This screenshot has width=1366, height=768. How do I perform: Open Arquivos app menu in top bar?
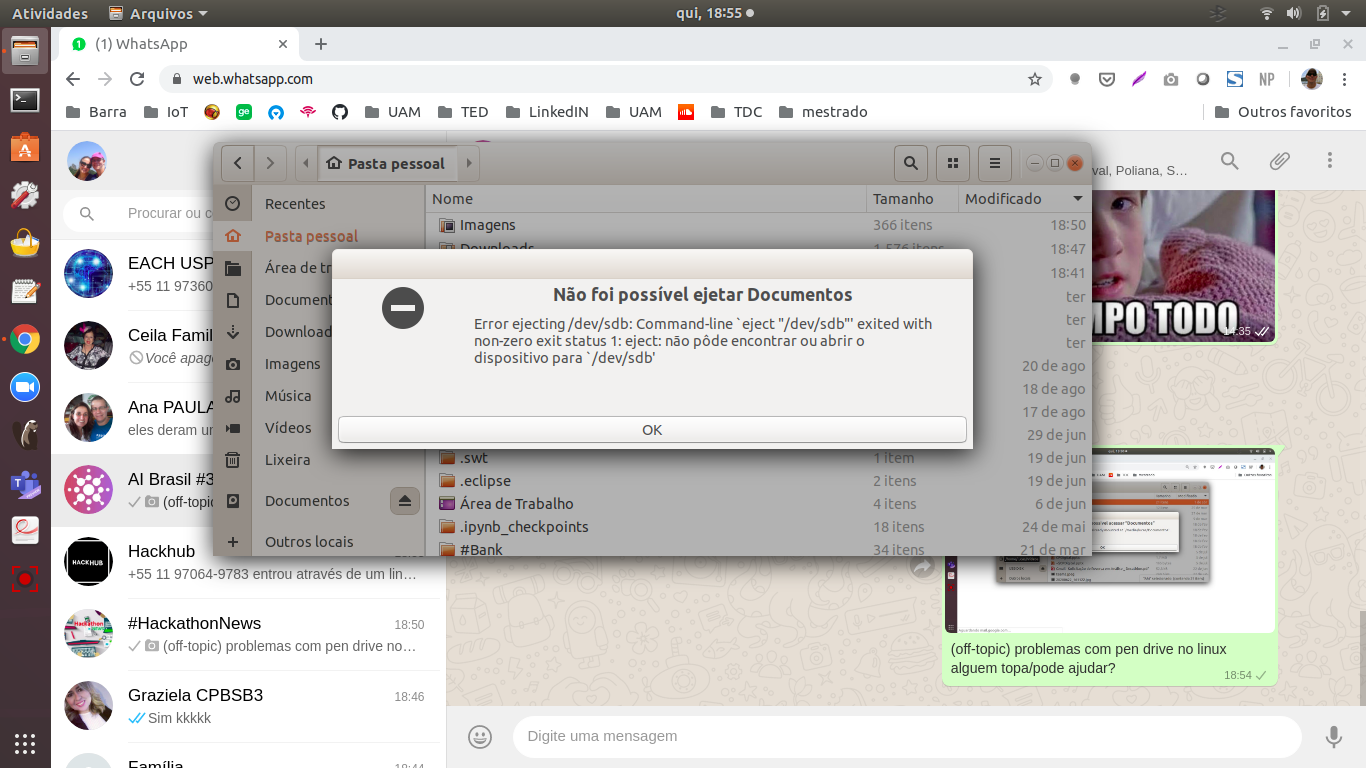[x=158, y=13]
